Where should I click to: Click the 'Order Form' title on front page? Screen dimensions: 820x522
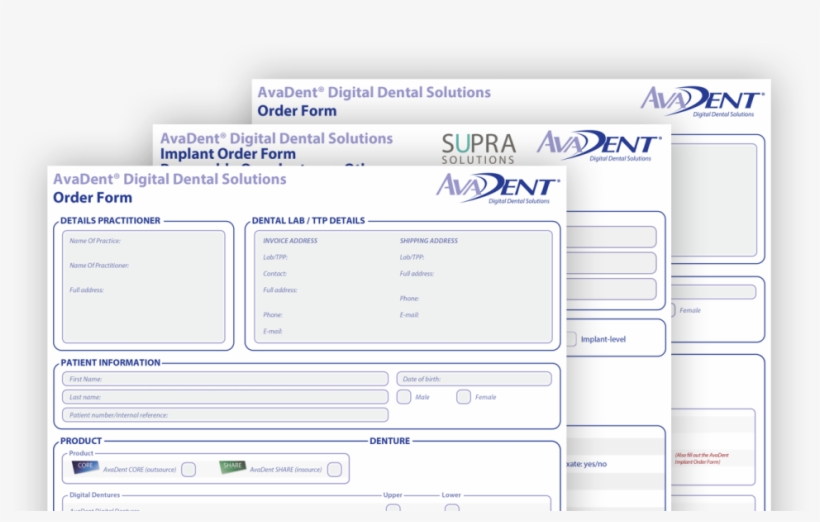93,198
